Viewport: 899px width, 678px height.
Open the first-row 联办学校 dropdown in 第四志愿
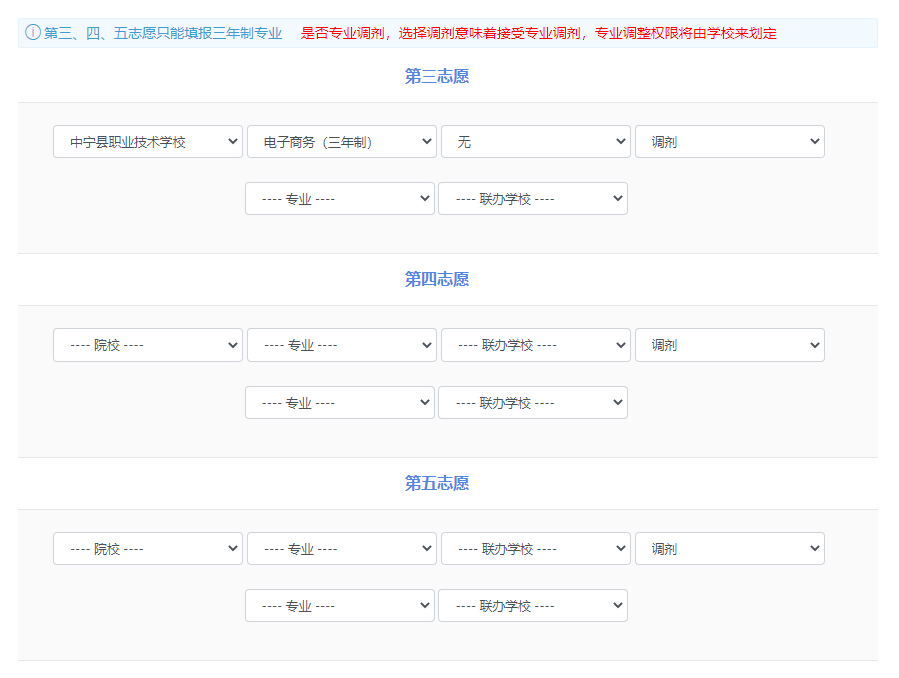pos(536,345)
